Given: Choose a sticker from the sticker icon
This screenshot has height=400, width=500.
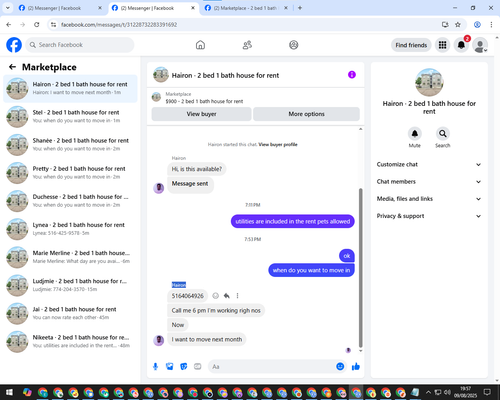Looking at the screenshot, I should (x=184, y=367).
